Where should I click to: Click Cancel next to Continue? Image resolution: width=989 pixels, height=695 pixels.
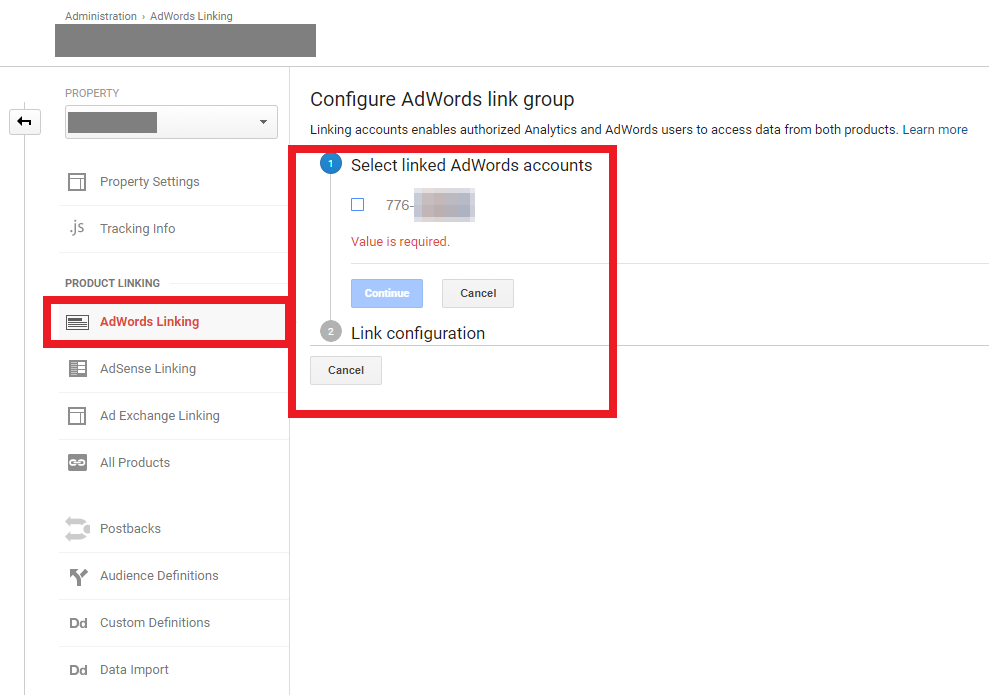[477, 293]
